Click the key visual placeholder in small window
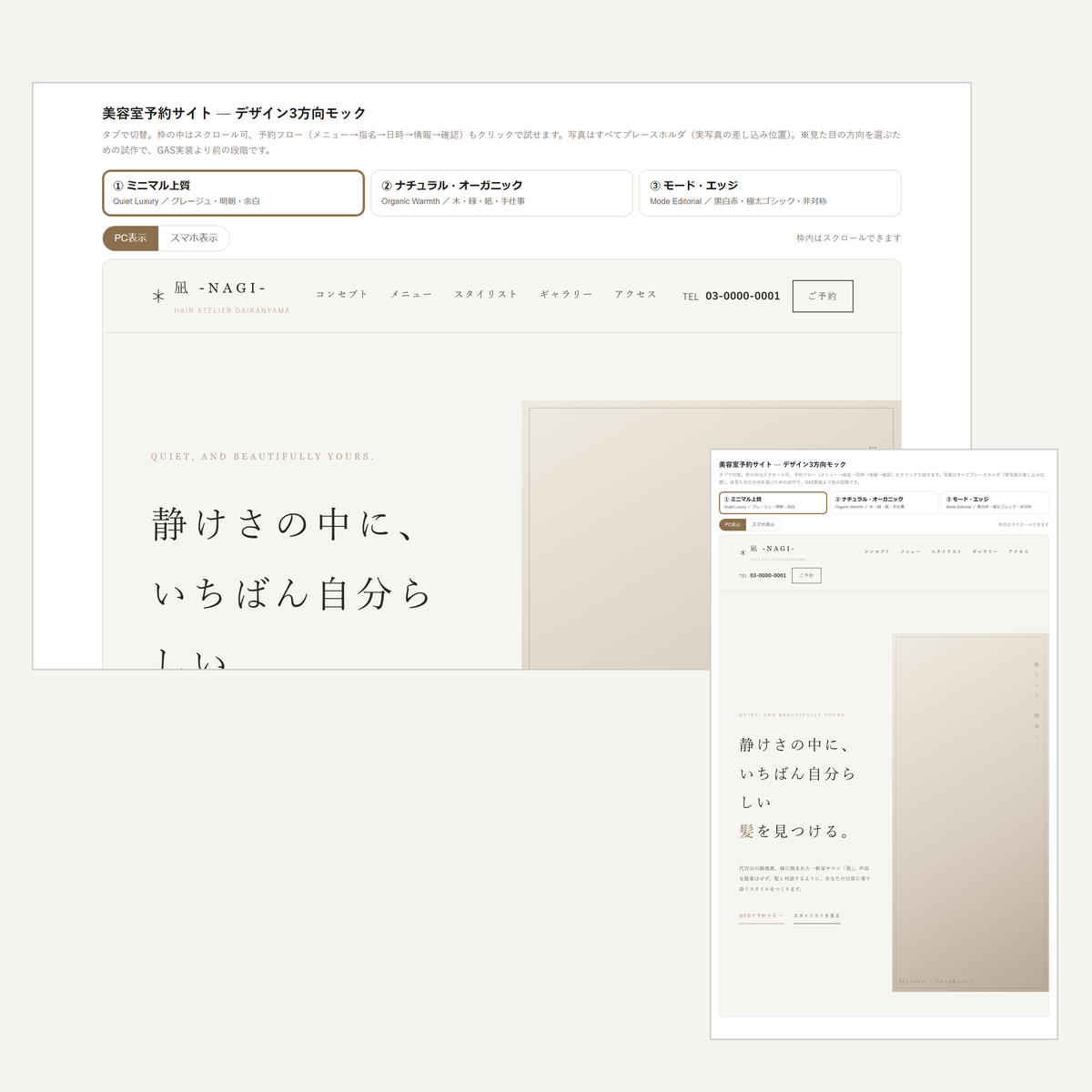Image resolution: width=1092 pixels, height=1092 pixels. (x=970, y=812)
